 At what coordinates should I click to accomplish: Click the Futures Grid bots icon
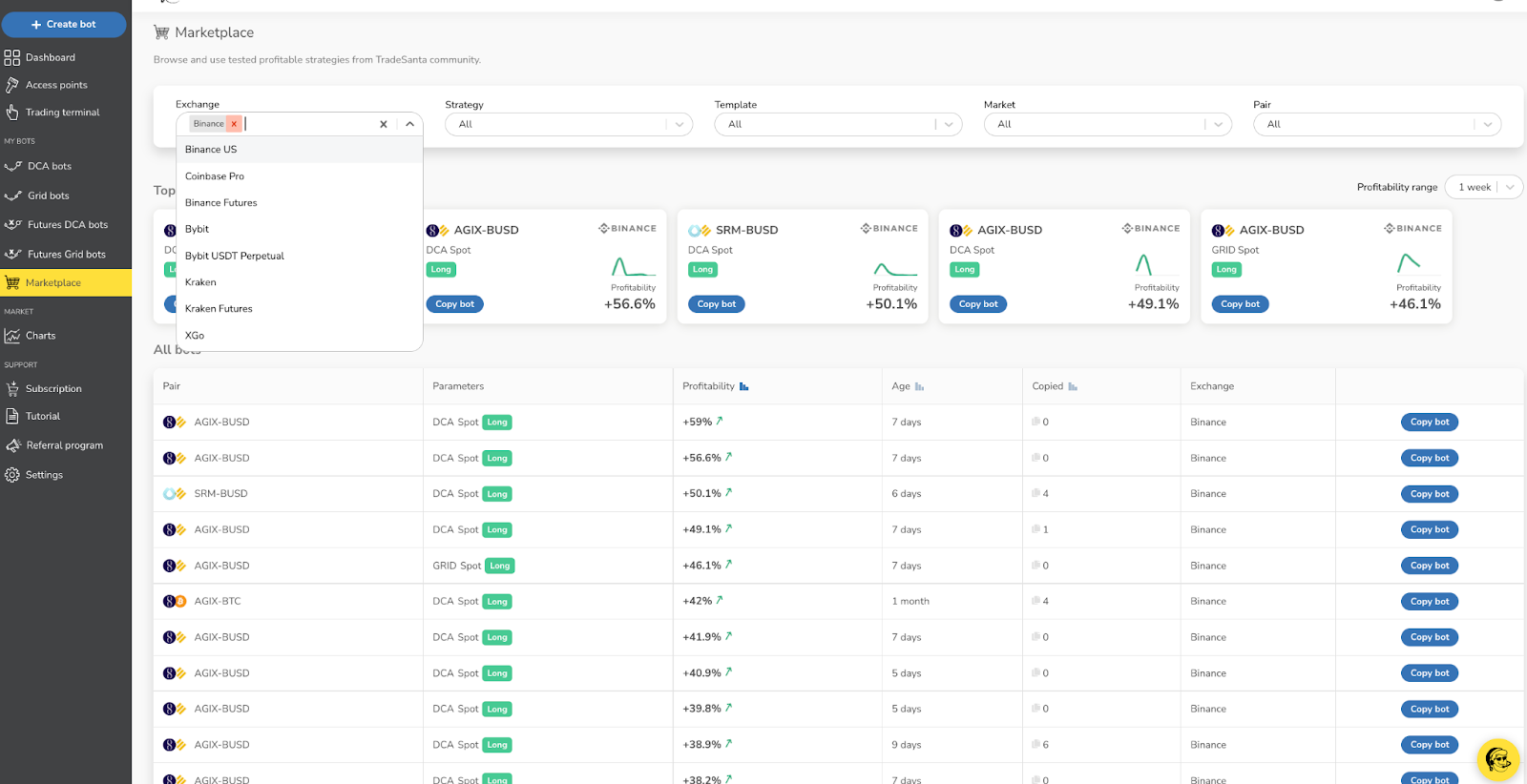pyautogui.click(x=12, y=255)
